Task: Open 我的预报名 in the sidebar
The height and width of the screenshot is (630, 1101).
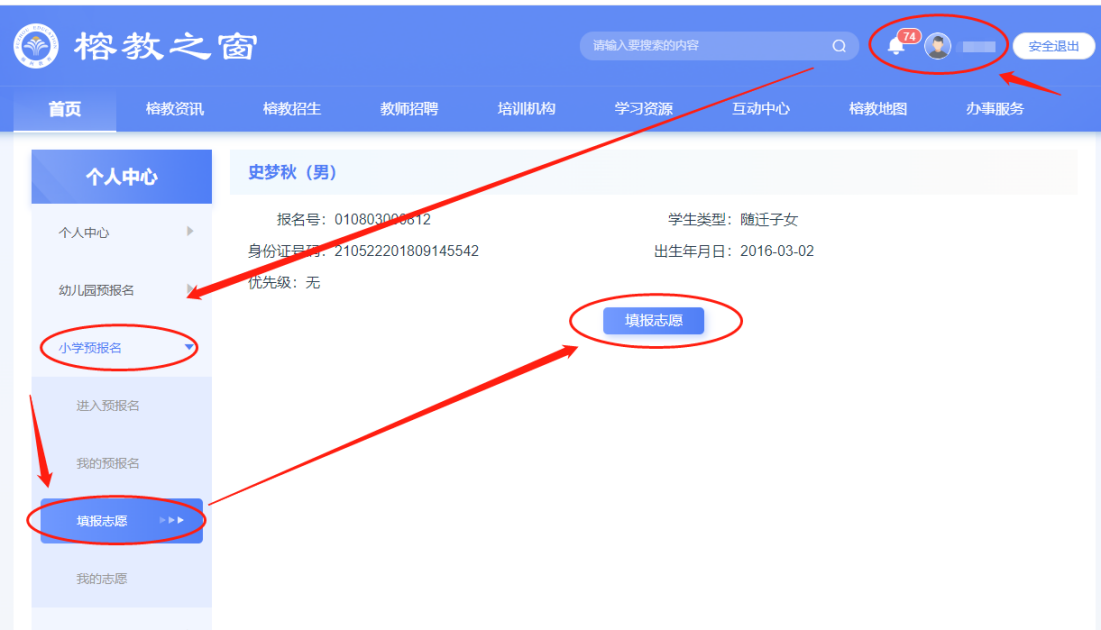Action: [108, 464]
